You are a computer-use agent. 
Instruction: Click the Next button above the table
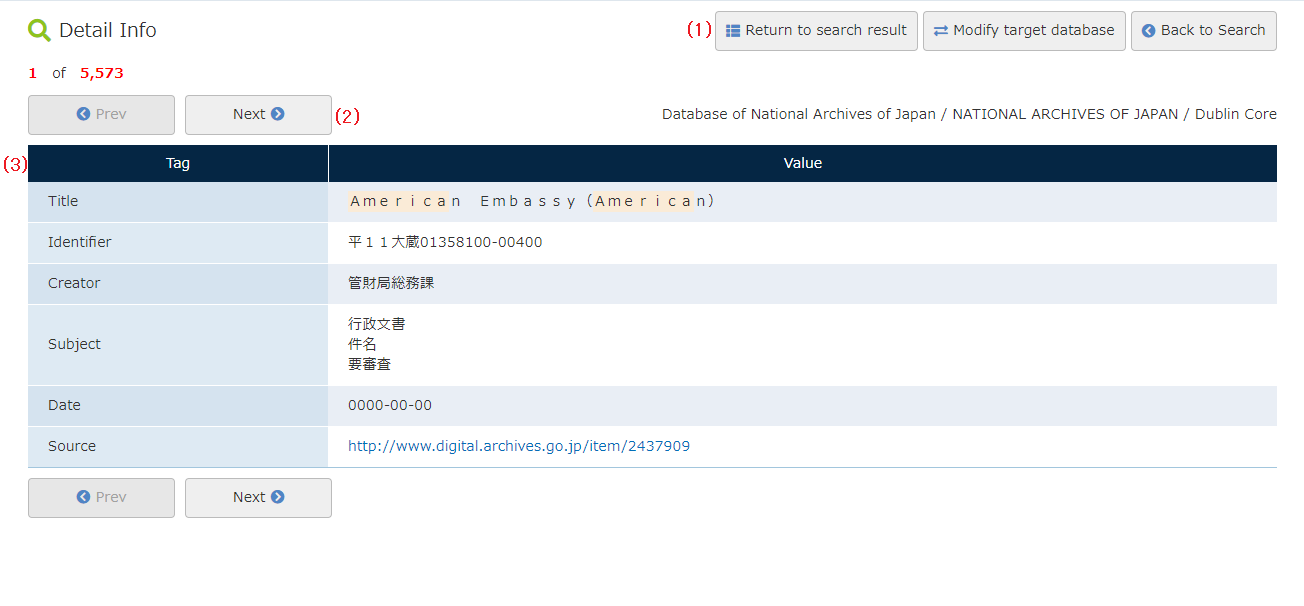click(x=258, y=115)
